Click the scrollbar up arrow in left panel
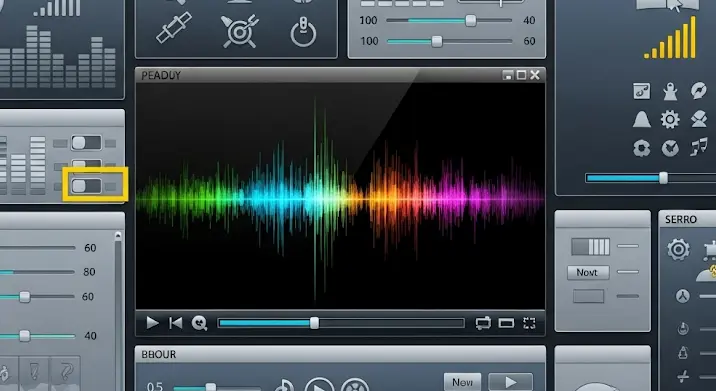This screenshot has height=391, width=716. [x=118, y=236]
